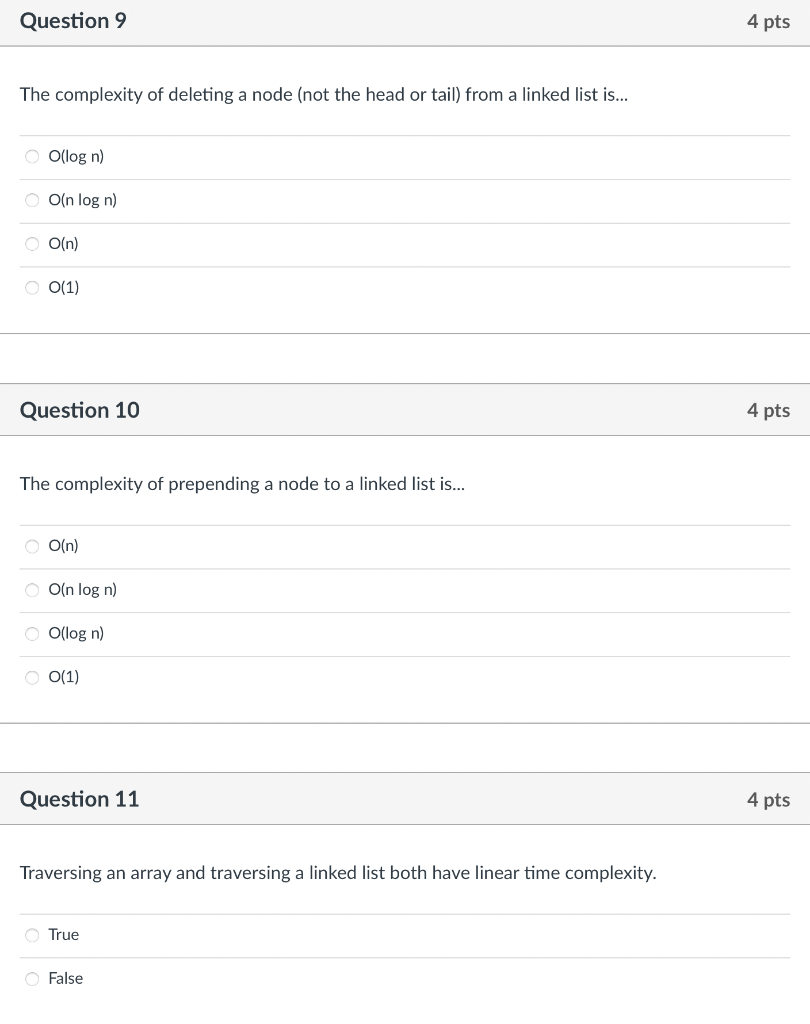Click the 4 pts label on Question 11
This screenshot has width=810, height=1024.
point(768,799)
